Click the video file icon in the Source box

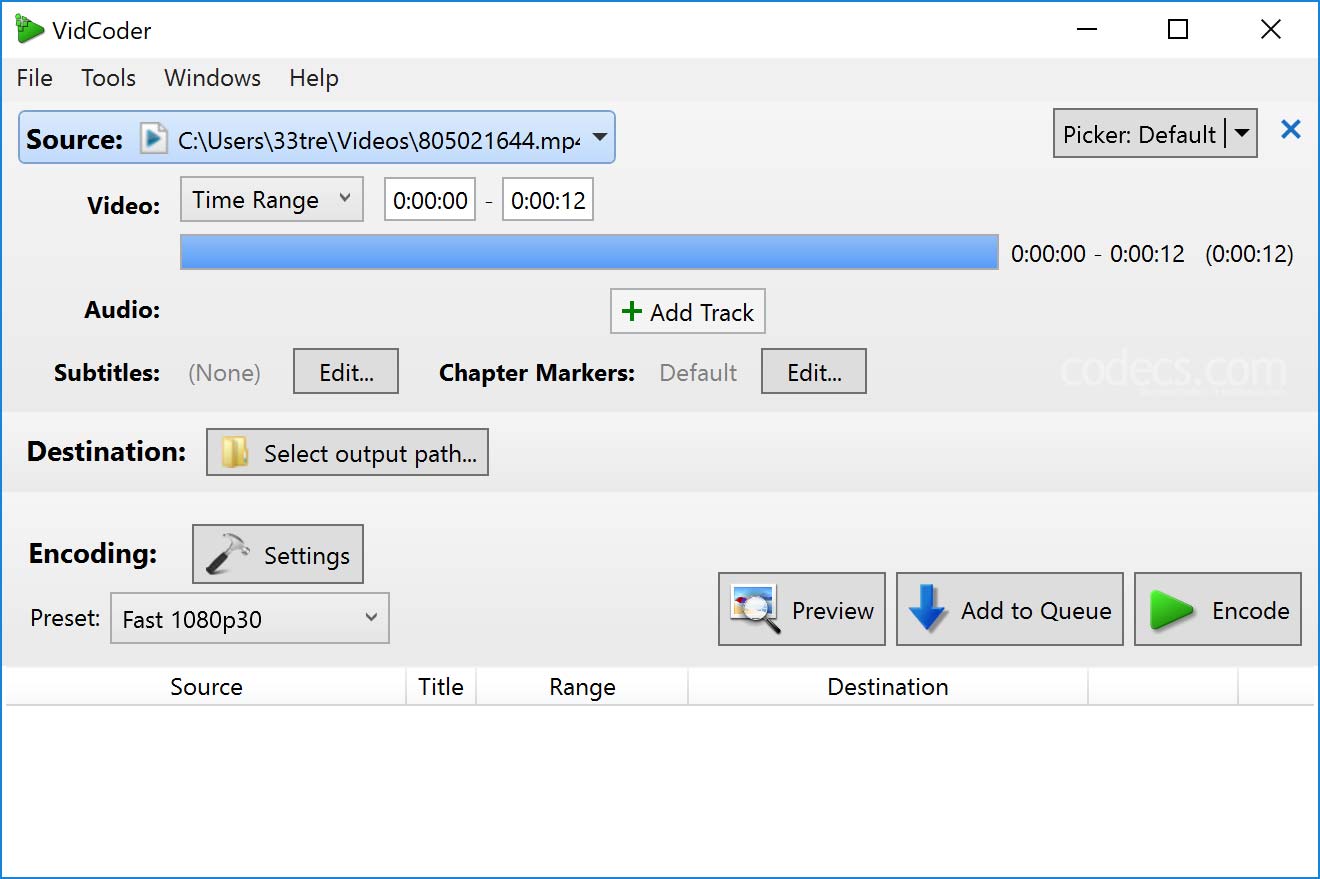153,139
